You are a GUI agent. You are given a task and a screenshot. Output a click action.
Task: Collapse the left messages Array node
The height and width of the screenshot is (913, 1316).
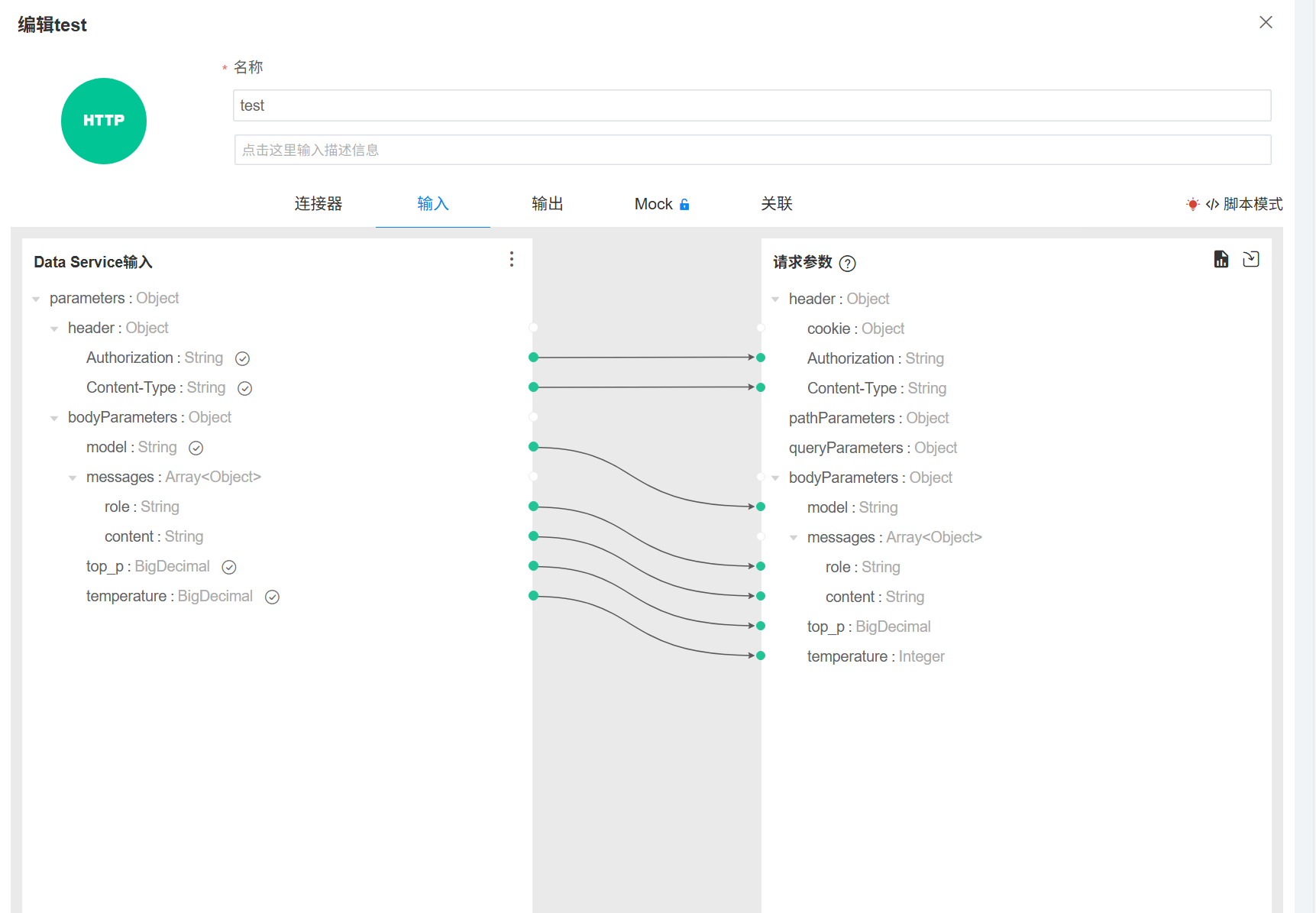pos(73,478)
